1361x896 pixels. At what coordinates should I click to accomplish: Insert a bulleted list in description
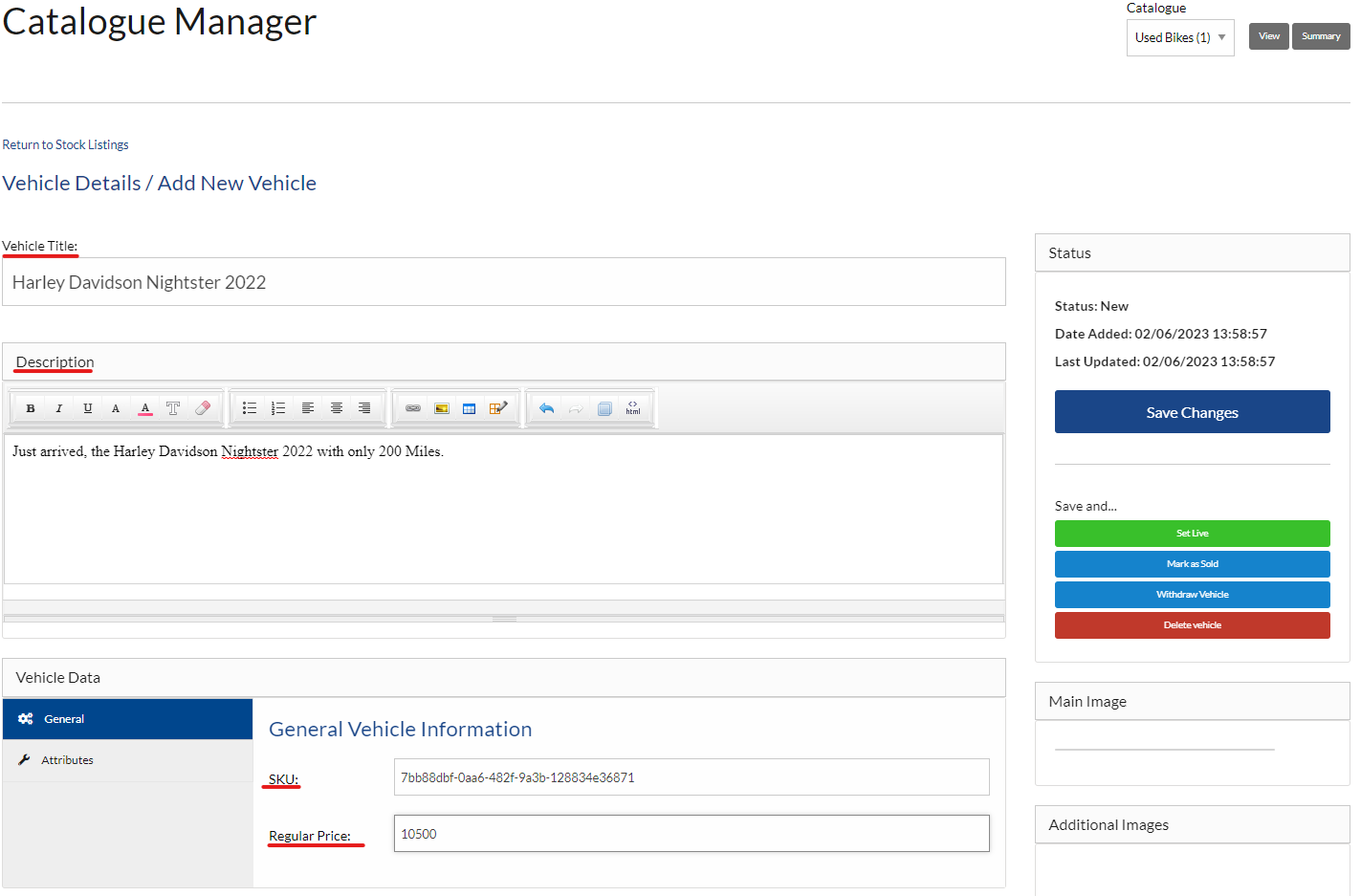pos(250,408)
